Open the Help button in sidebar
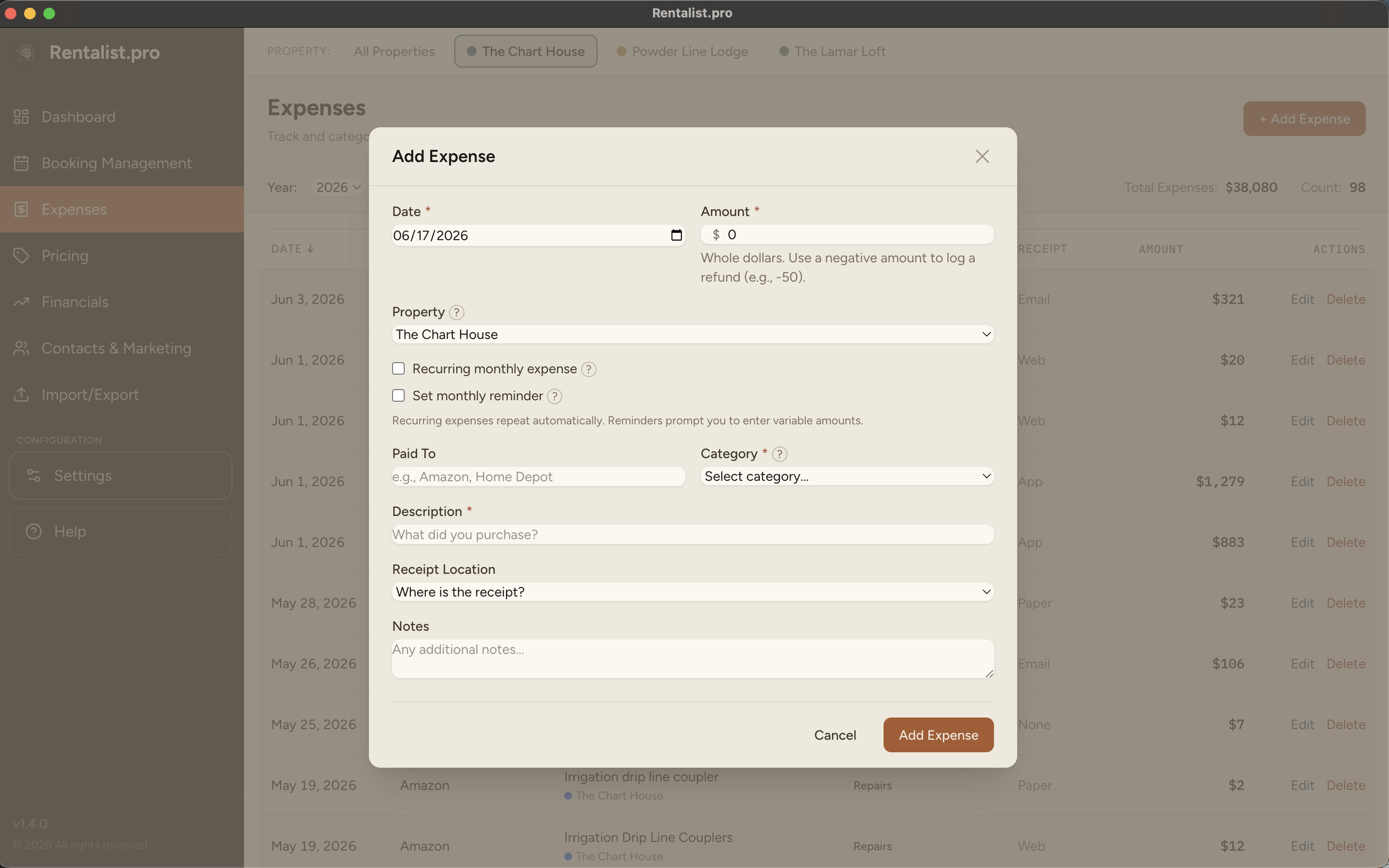The image size is (1389, 868). coord(121,531)
